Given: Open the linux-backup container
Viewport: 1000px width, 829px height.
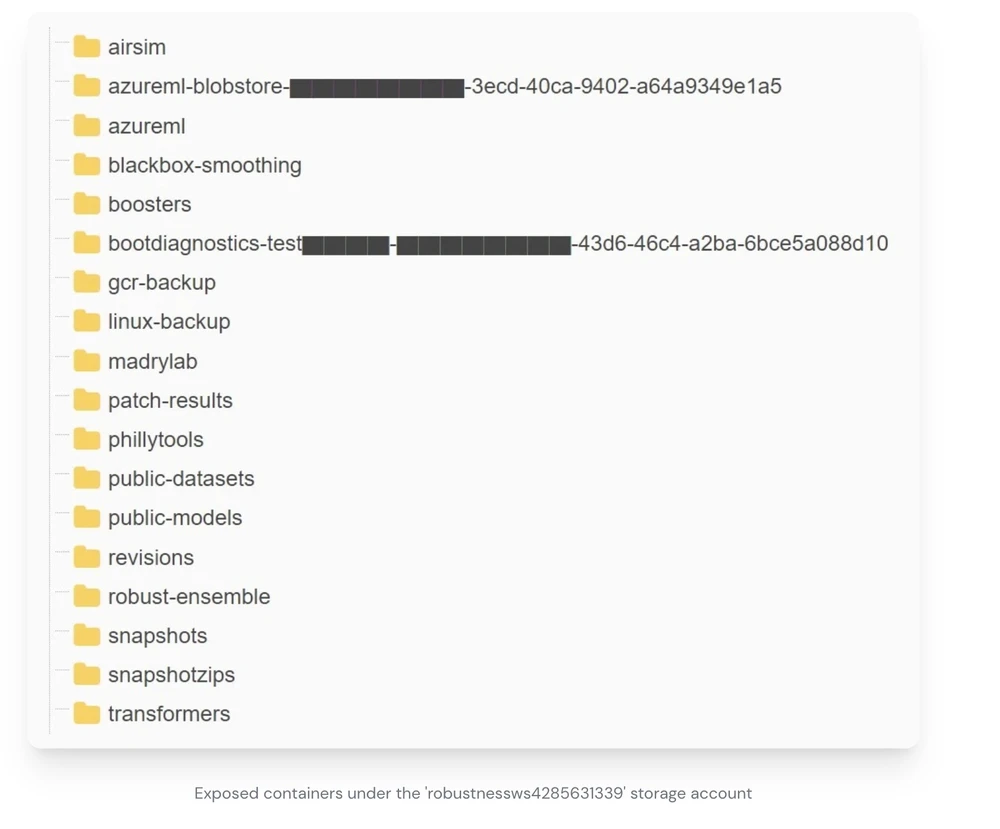Looking at the screenshot, I should tap(169, 322).
